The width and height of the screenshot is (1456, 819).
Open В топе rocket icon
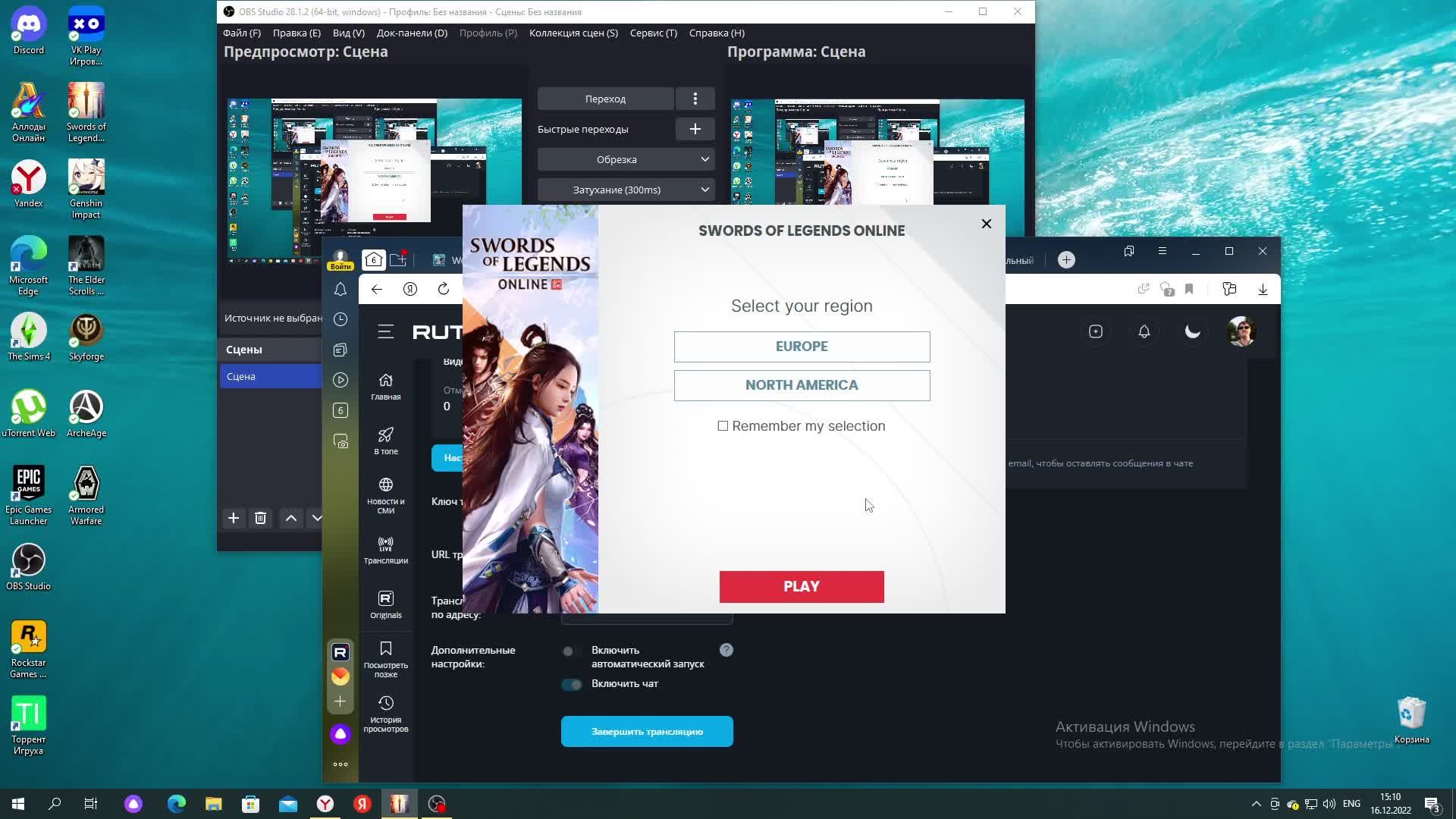pyautogui.click(x=385, y=441)
